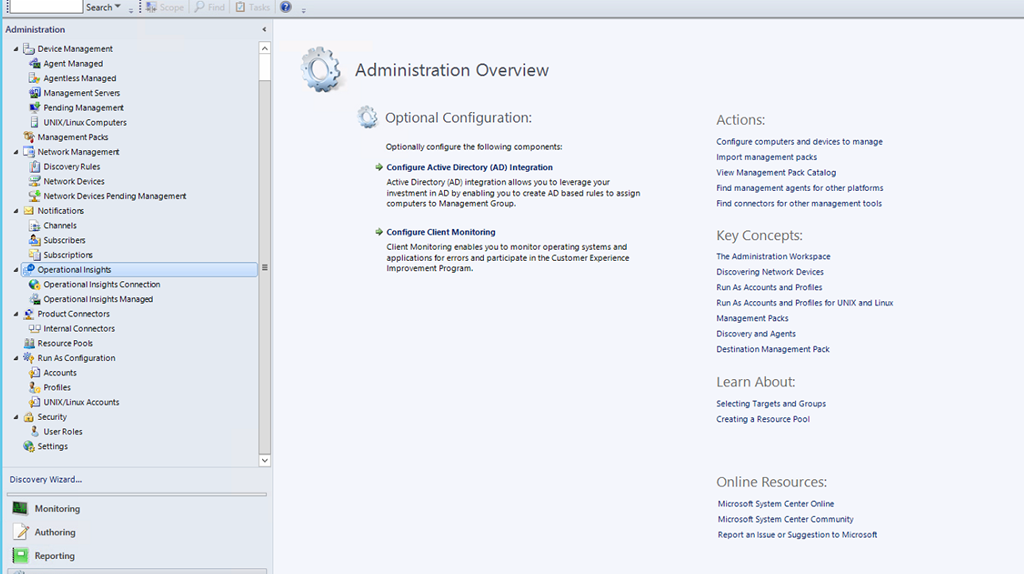The width and height of the screenshot is (1024, 574).
Task: Select the Agent Managed node icon
Action: coord(35,64)
